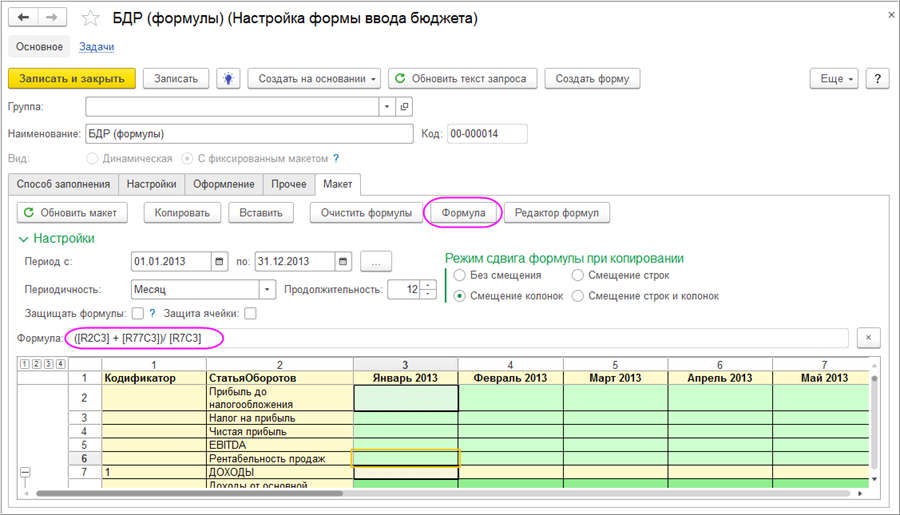900x515 pixels.
Task: Choose Смещение строк и колонок option
Action: 578,296
